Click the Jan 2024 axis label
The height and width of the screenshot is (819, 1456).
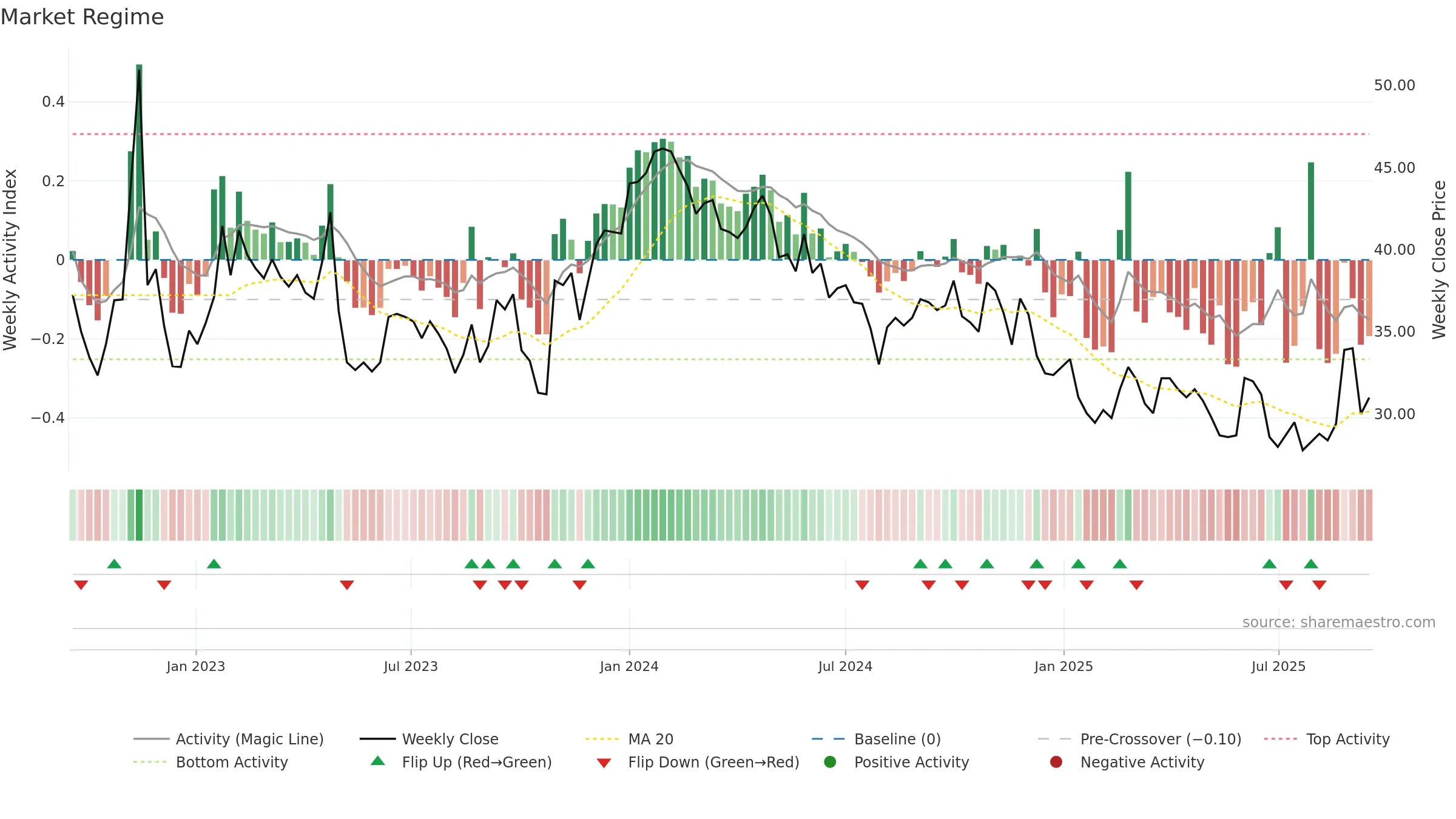coord(629,667)
